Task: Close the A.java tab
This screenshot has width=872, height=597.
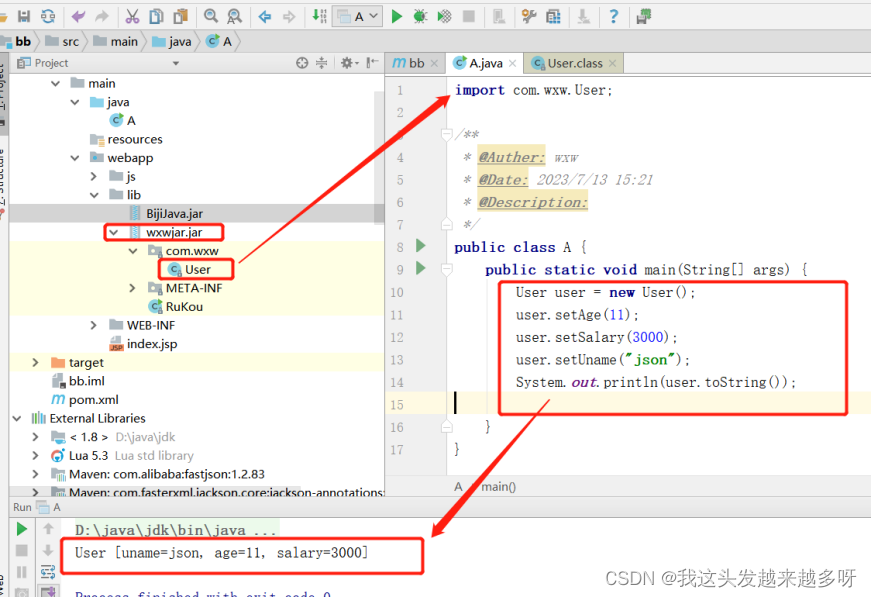Action: point(513,63)
